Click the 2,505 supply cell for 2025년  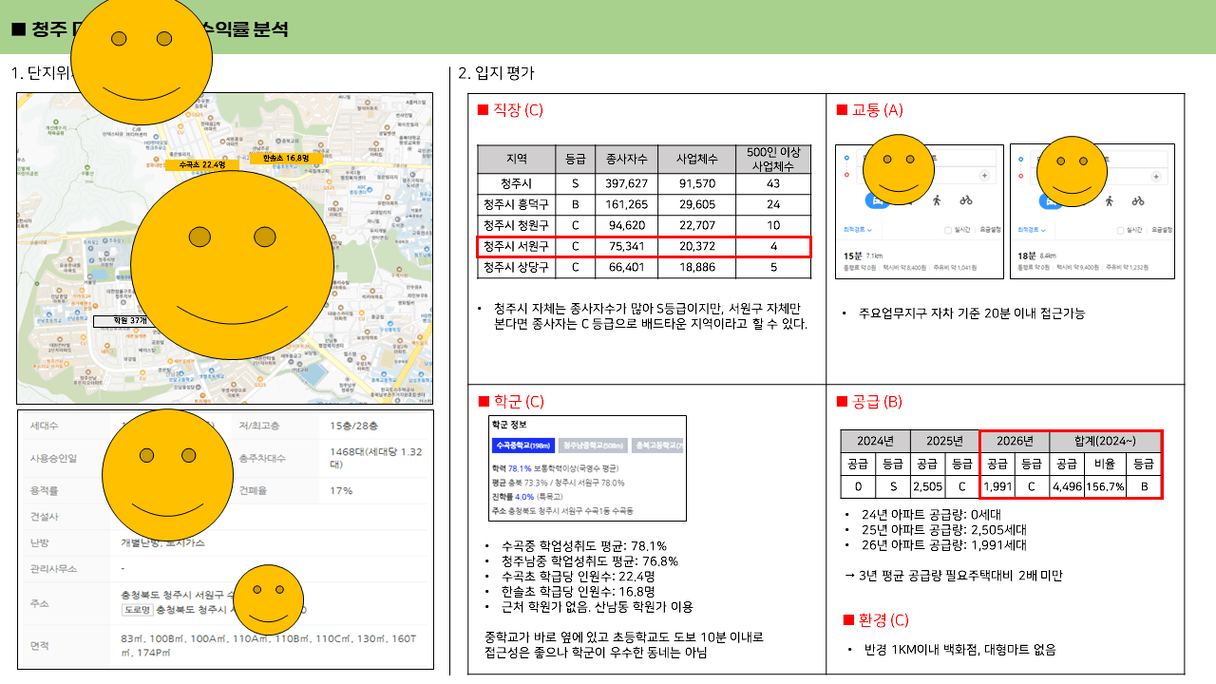(x=927, y=488)
